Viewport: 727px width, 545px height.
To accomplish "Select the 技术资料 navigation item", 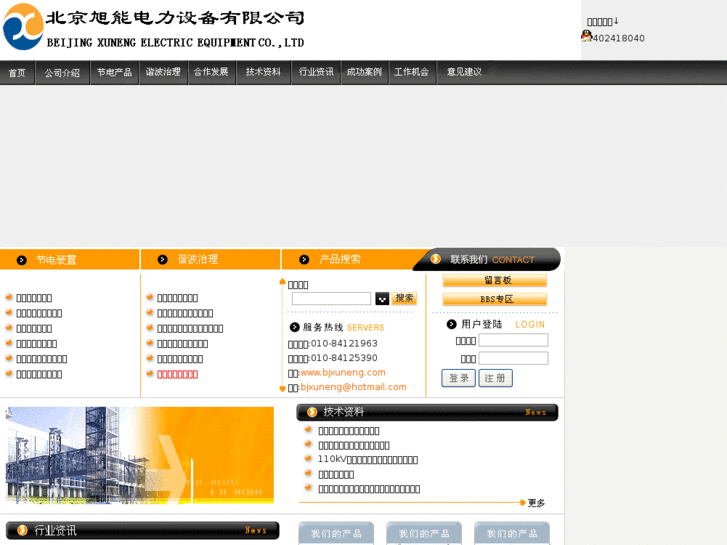I will (263, 72).
